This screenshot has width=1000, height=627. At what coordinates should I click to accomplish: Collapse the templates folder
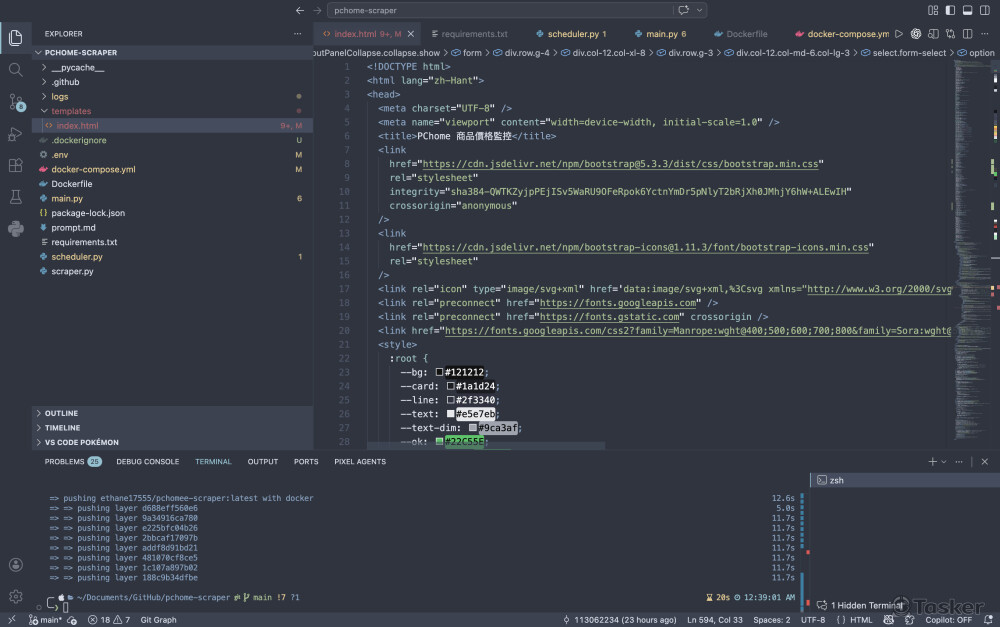pyautogui.click(x=70, y=111)
